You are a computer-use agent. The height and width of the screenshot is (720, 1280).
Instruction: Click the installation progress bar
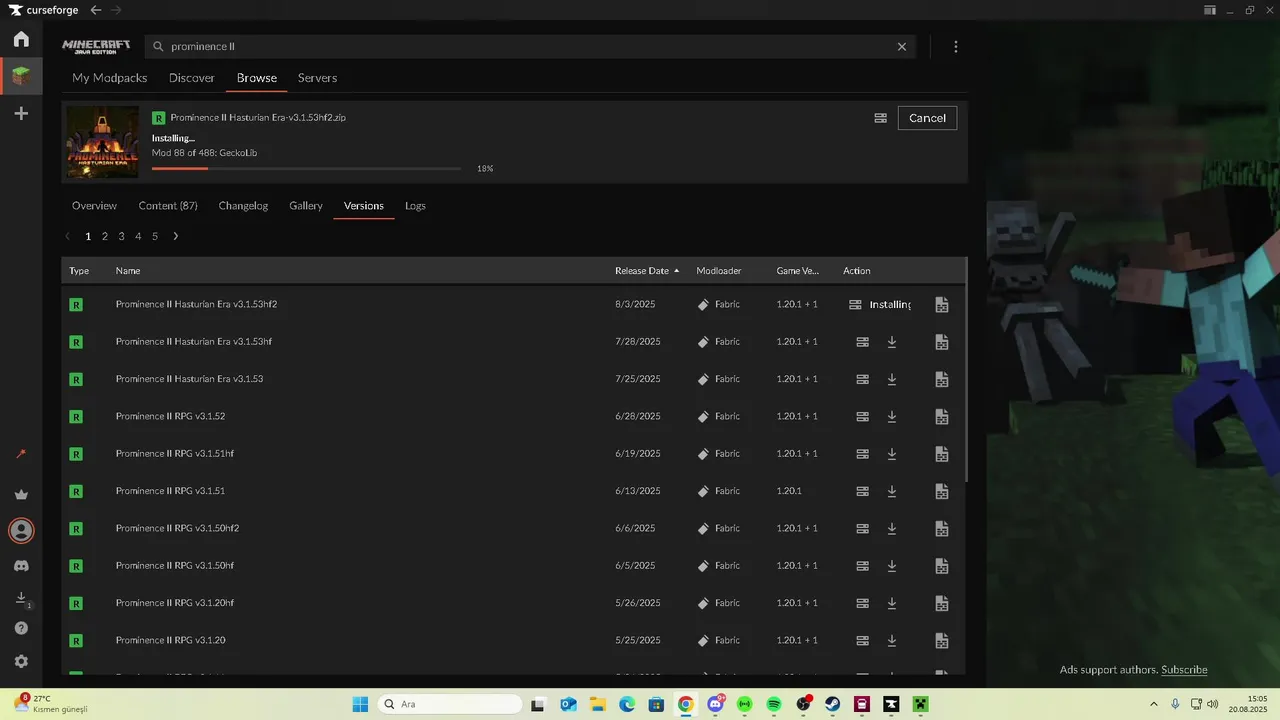306,168
